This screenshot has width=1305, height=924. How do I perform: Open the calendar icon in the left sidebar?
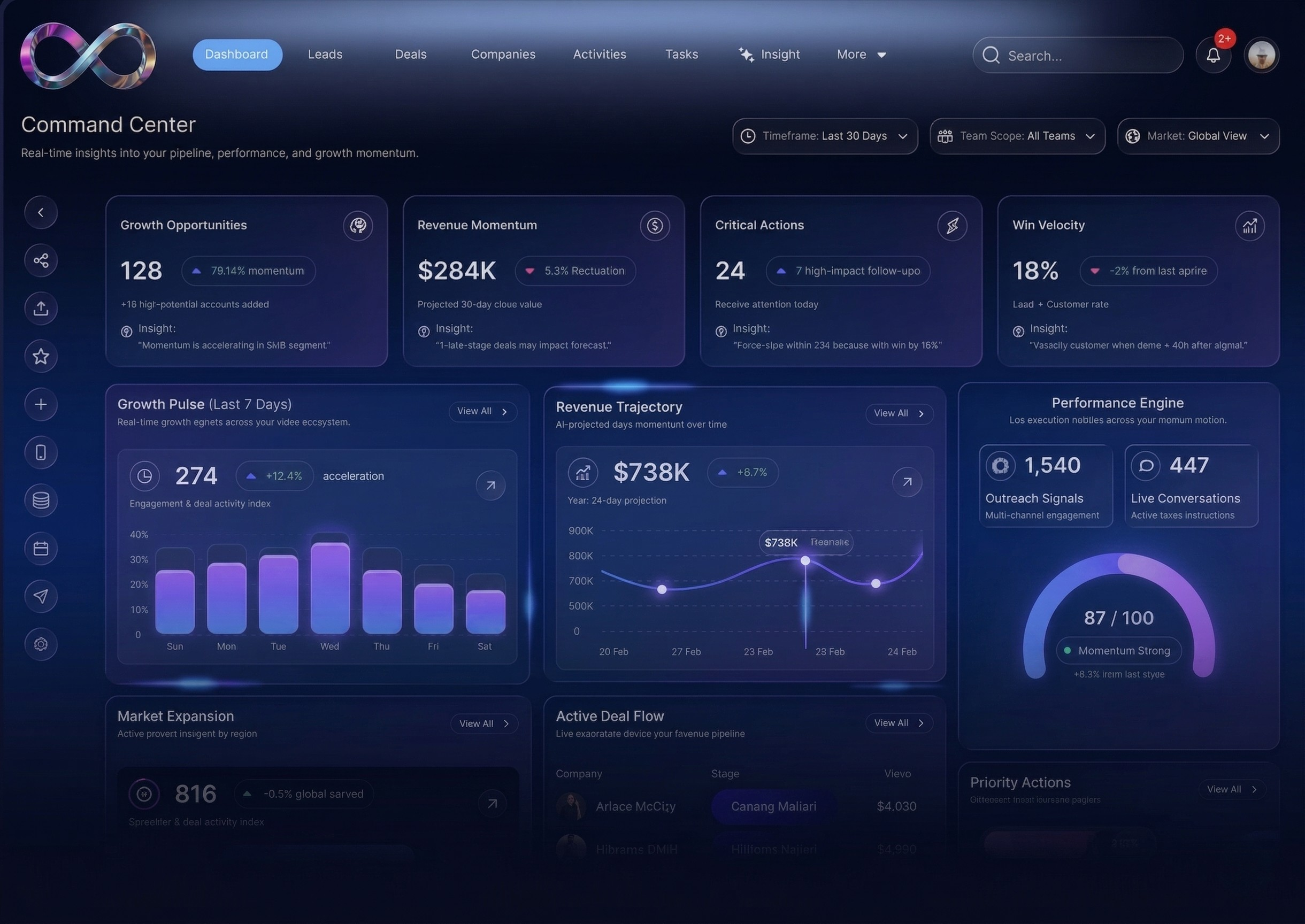[x=41, y=548]
